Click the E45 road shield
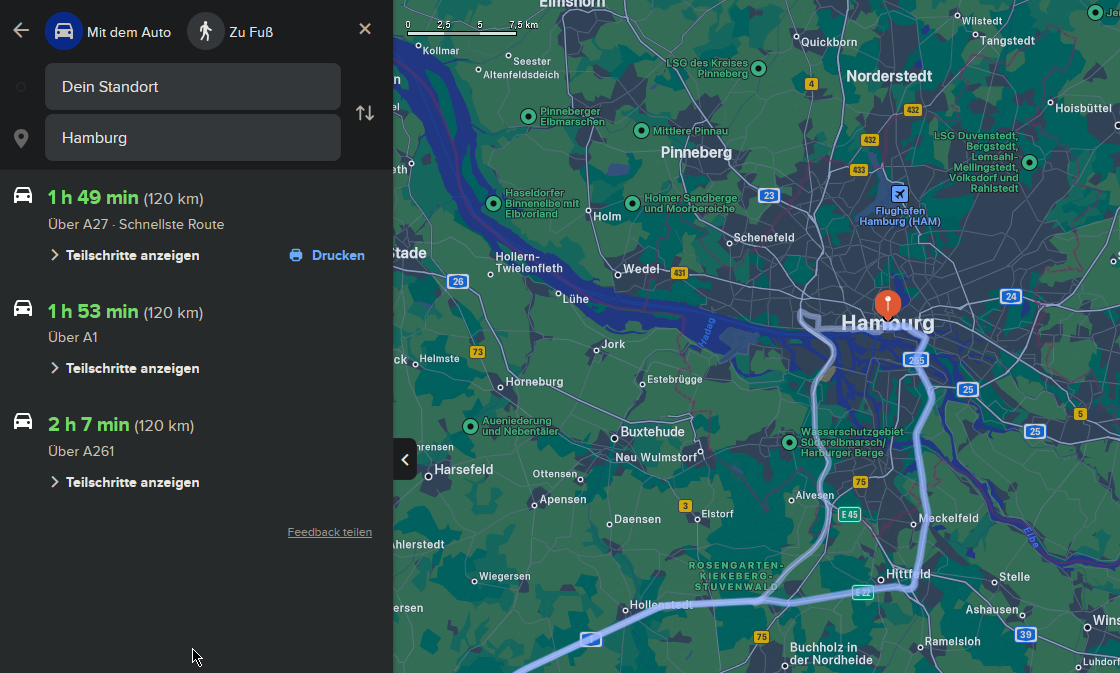 tap(849, 514)
